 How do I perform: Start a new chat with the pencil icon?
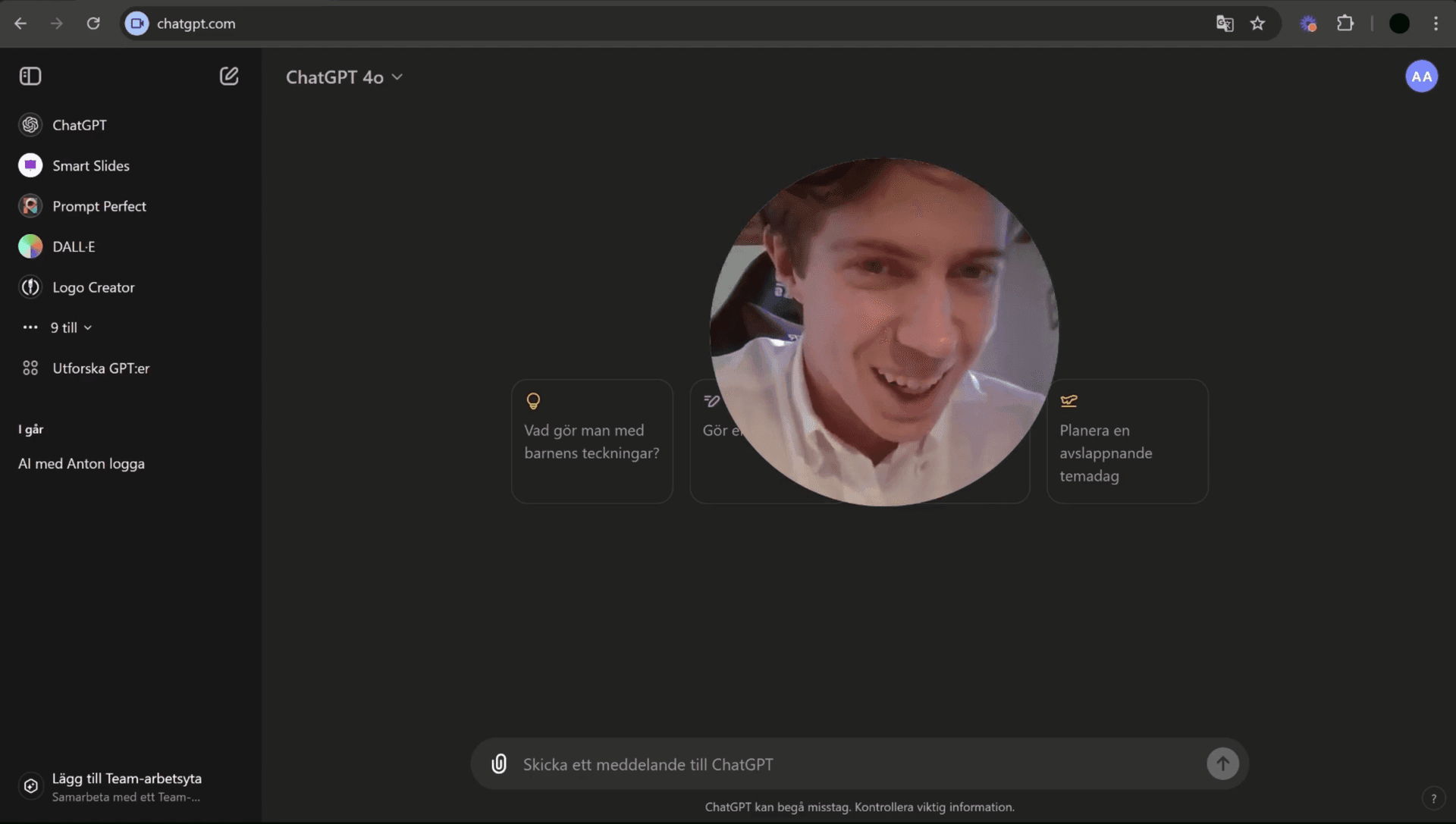click(x=229, y=76)
